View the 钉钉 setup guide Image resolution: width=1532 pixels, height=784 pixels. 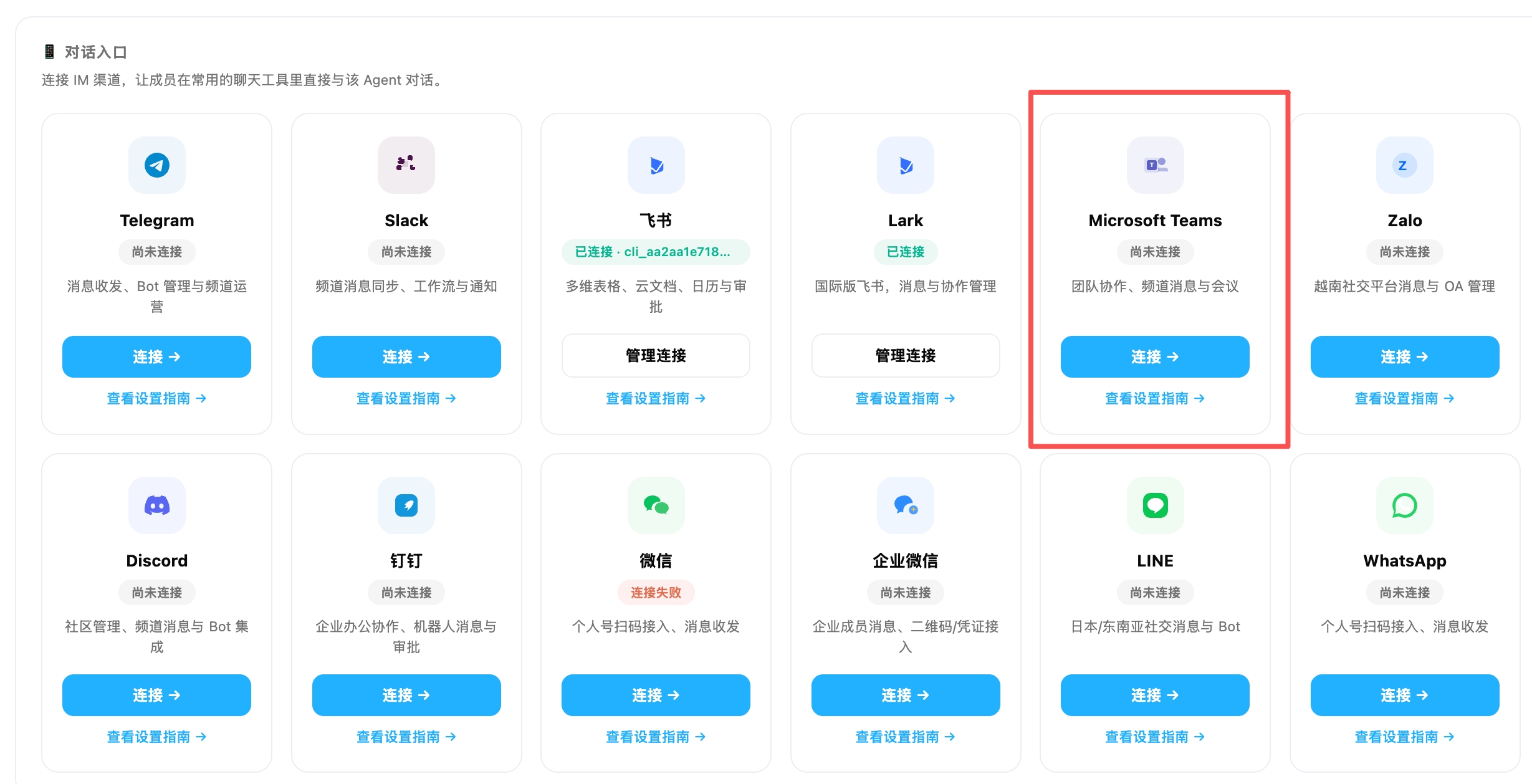pyautogui.click(x=406, y=737)
